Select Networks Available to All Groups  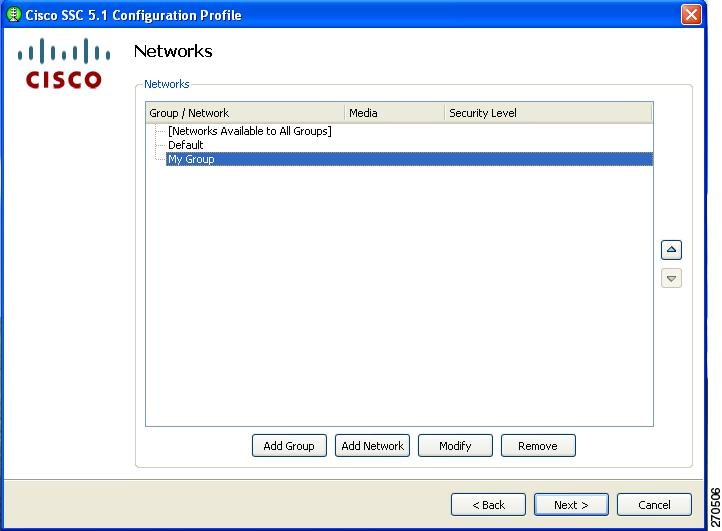point(250,131)
